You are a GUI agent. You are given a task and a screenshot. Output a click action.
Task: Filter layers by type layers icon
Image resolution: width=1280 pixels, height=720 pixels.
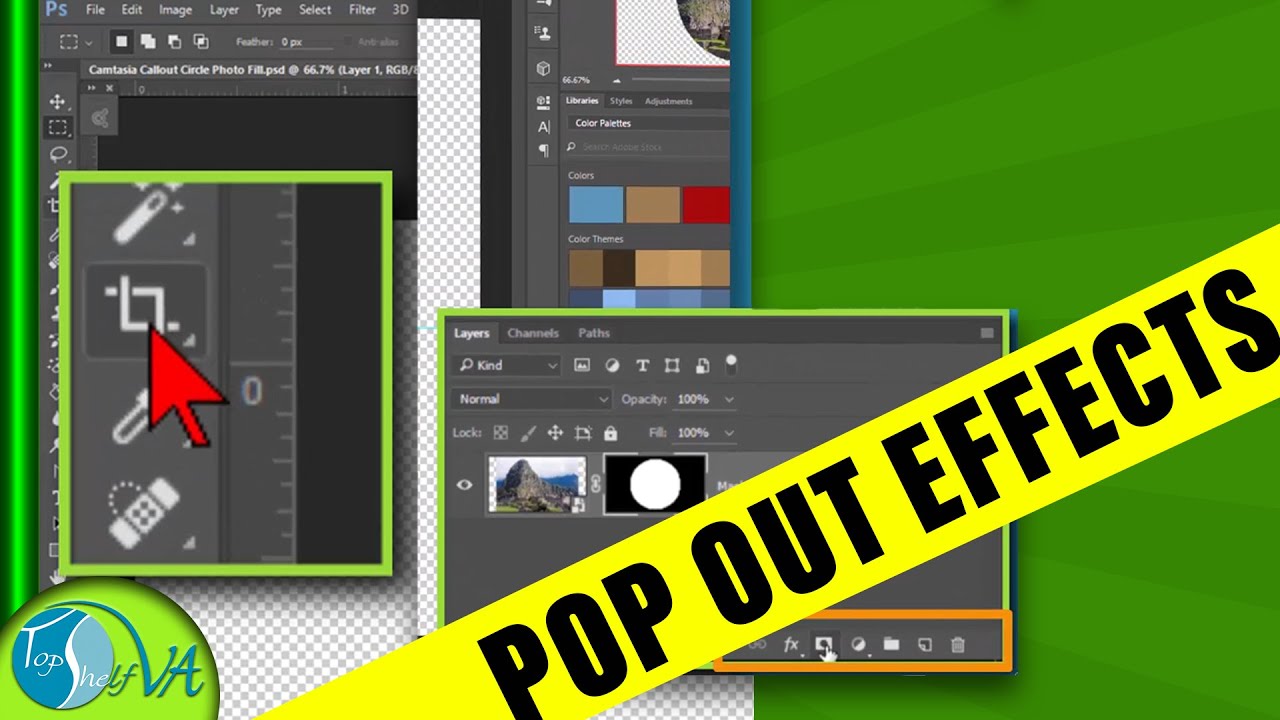coord(642,365)
